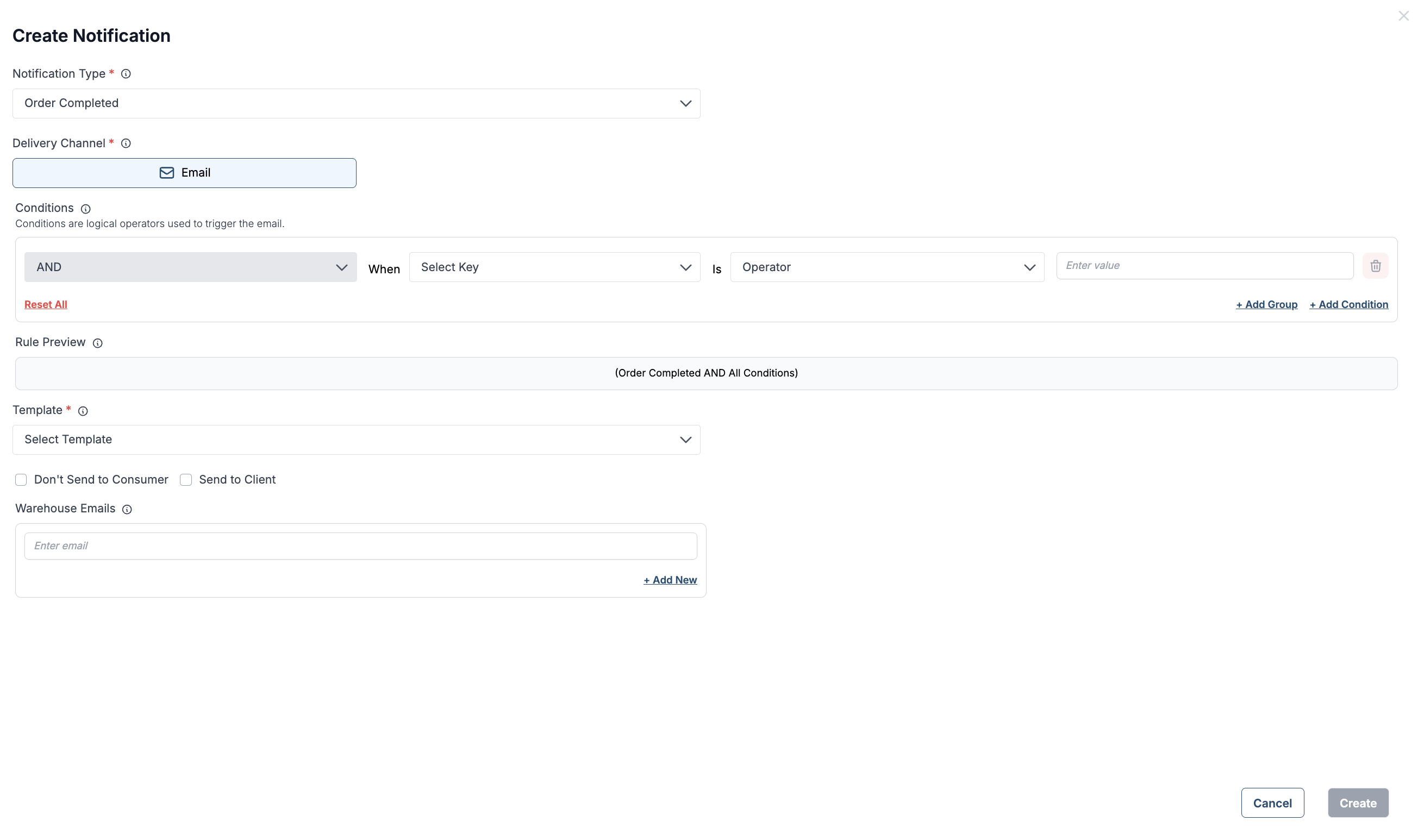Open the Select Key dropdown
1424x840 pixels.
coord(554,267)
